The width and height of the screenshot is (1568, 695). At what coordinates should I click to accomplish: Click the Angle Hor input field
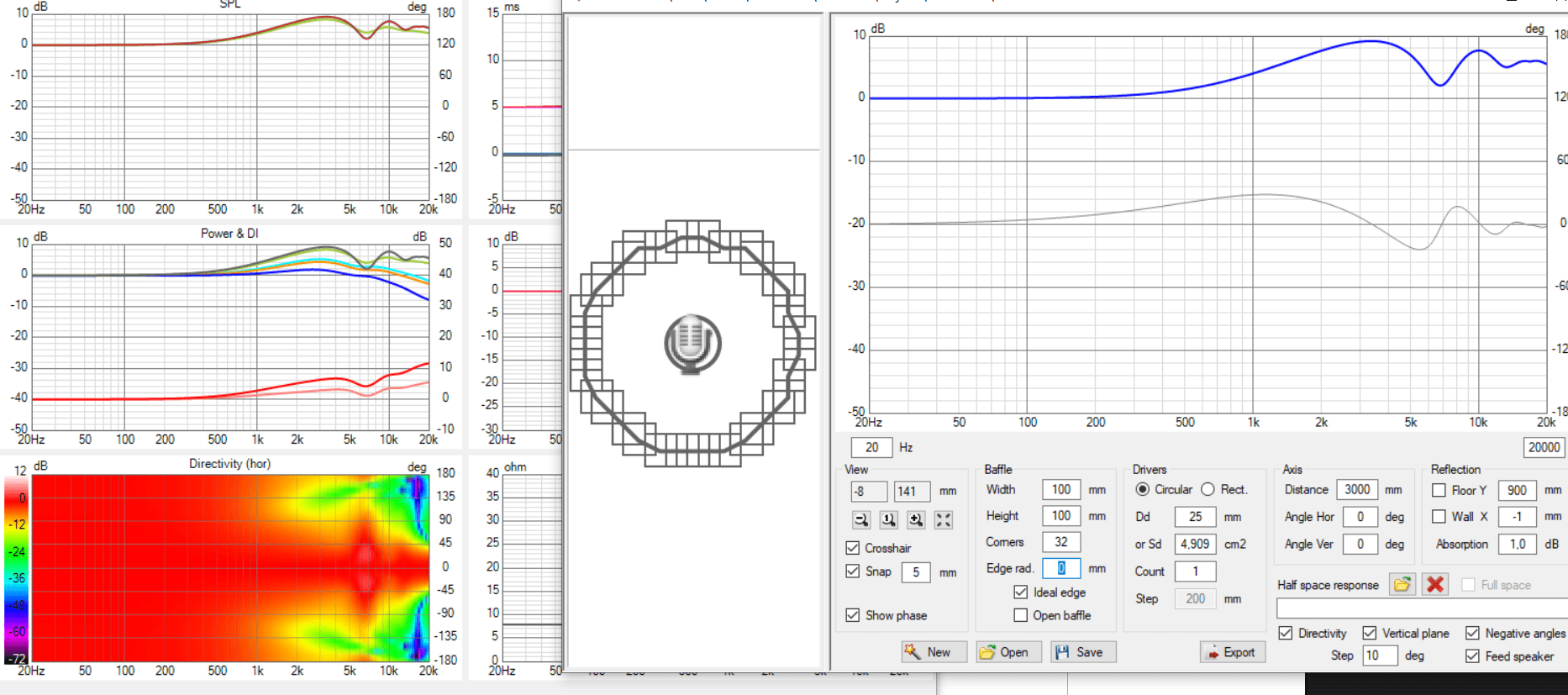pos(1360,517)
